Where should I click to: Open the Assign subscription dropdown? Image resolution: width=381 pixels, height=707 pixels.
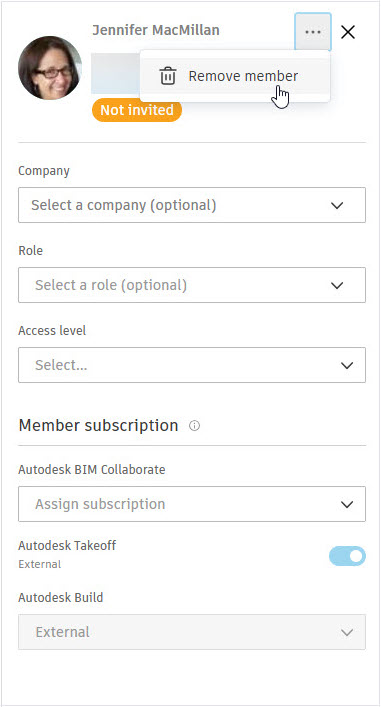[x=192, y=504]
